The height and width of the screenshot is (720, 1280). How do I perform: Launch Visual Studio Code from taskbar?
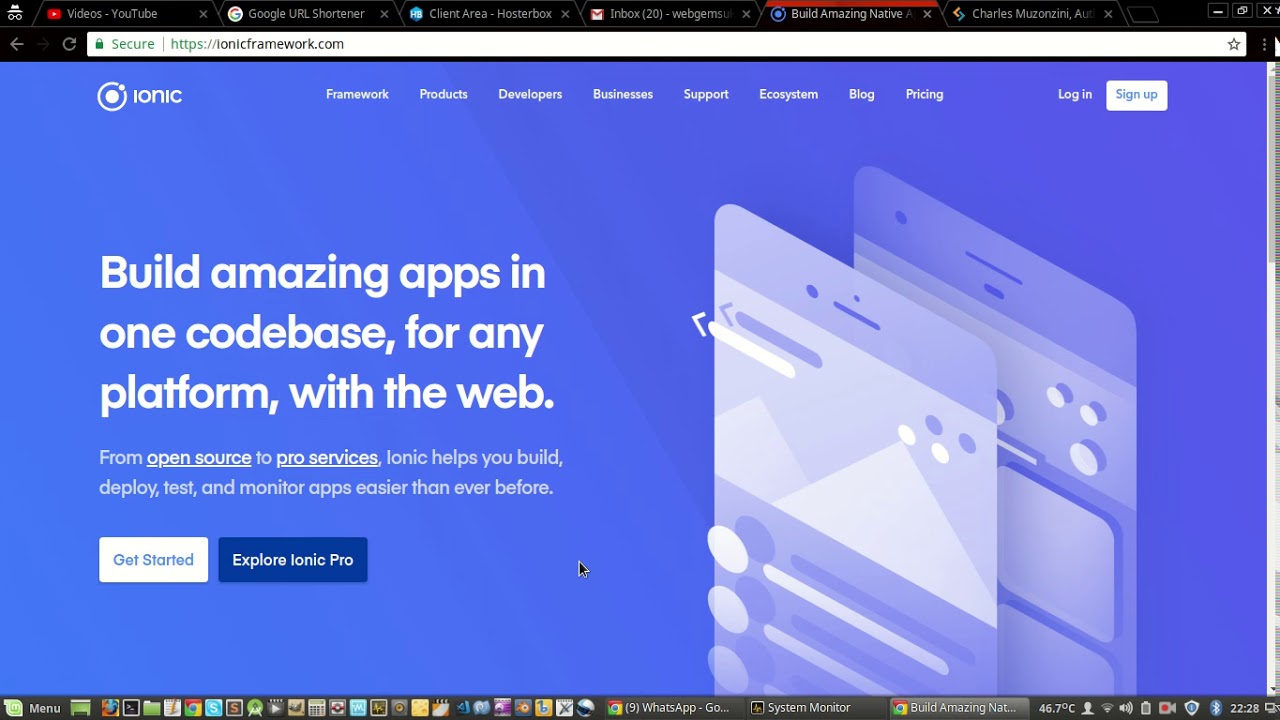coord(462,708)
